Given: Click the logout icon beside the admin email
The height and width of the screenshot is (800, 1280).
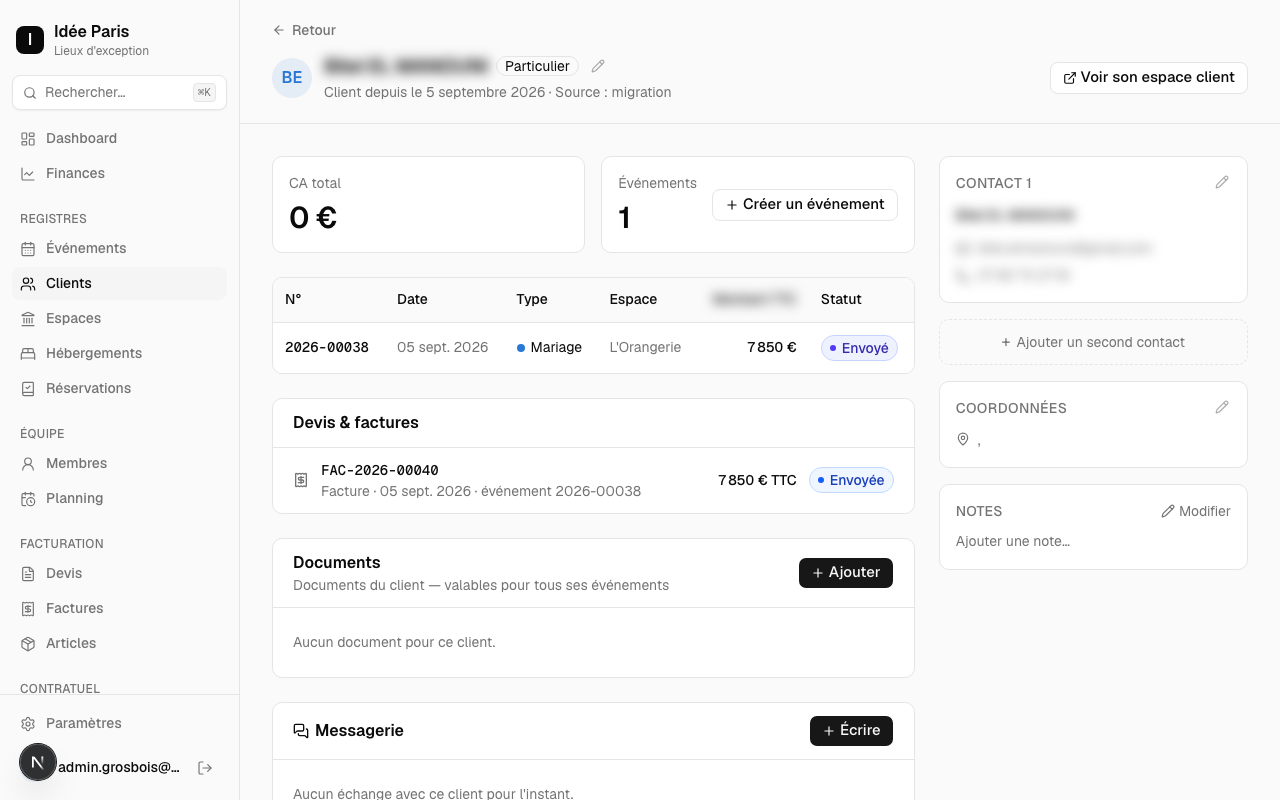Looking at the screenshot, I should (205, 768).
